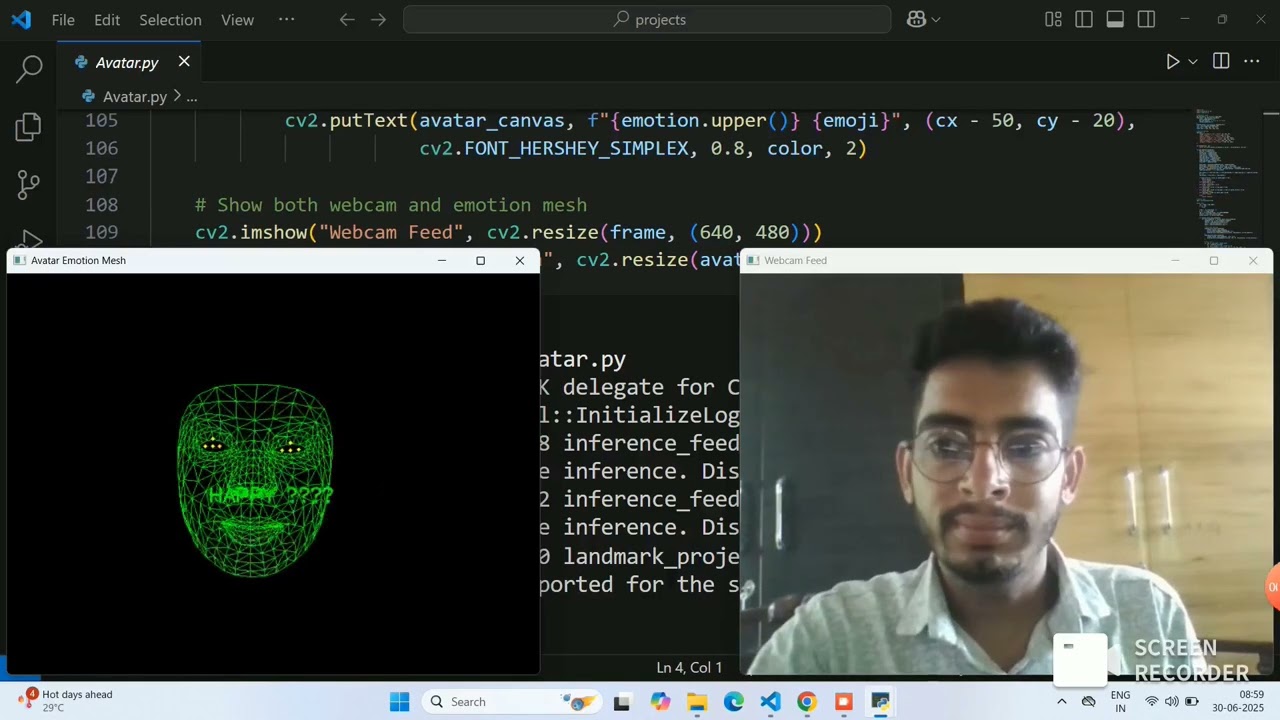Split the editor to the right

tap(1221, 62)
